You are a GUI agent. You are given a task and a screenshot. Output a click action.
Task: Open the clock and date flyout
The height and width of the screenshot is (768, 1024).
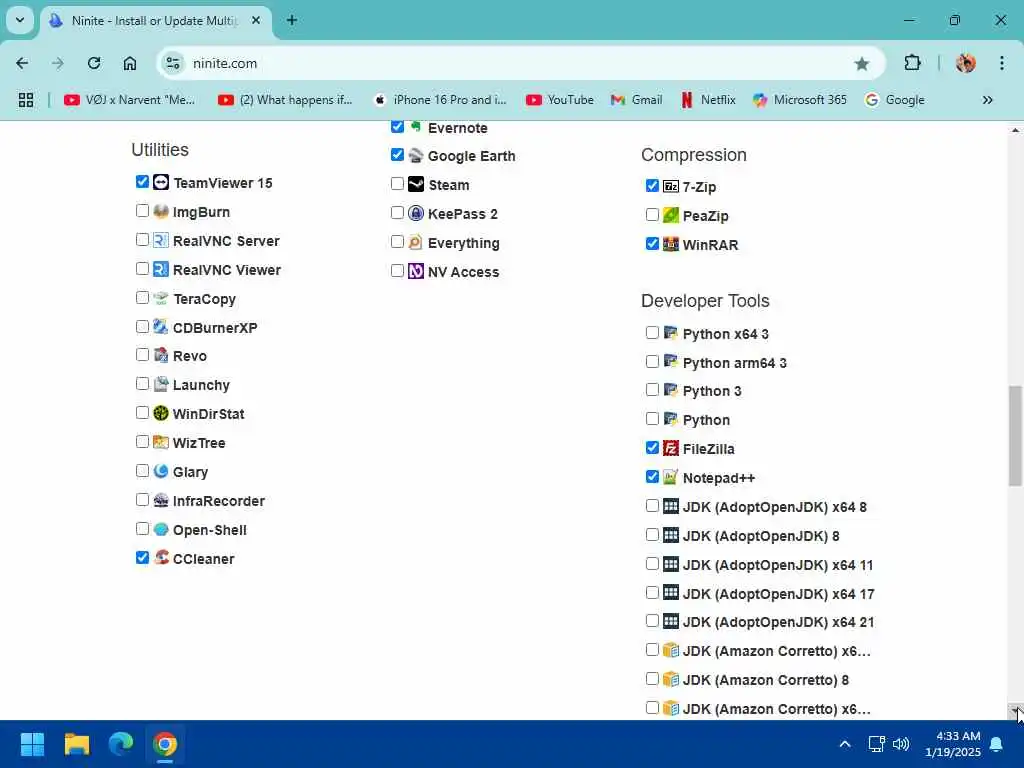[952, 744]
